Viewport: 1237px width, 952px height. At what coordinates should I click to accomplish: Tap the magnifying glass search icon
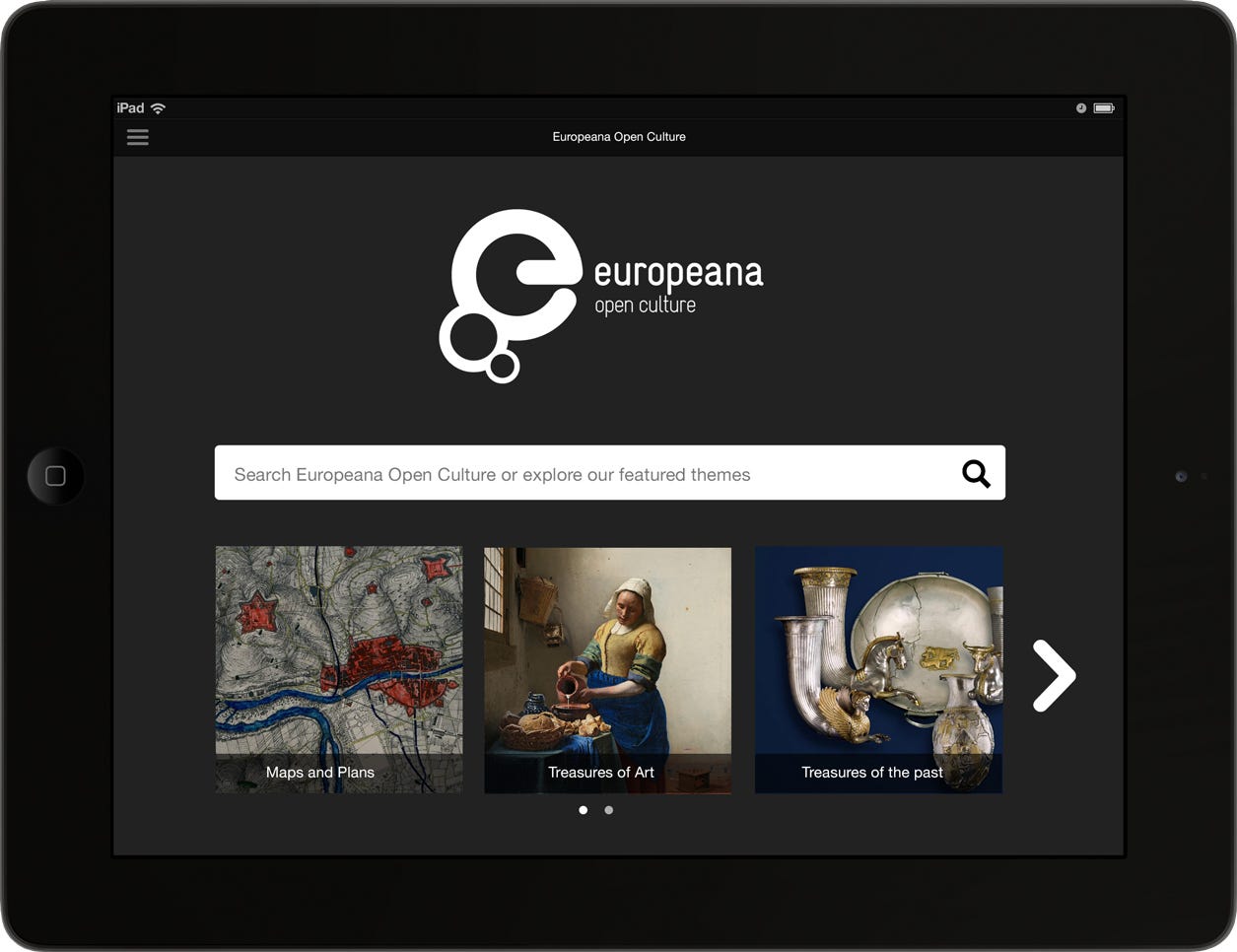coord(976,474)
